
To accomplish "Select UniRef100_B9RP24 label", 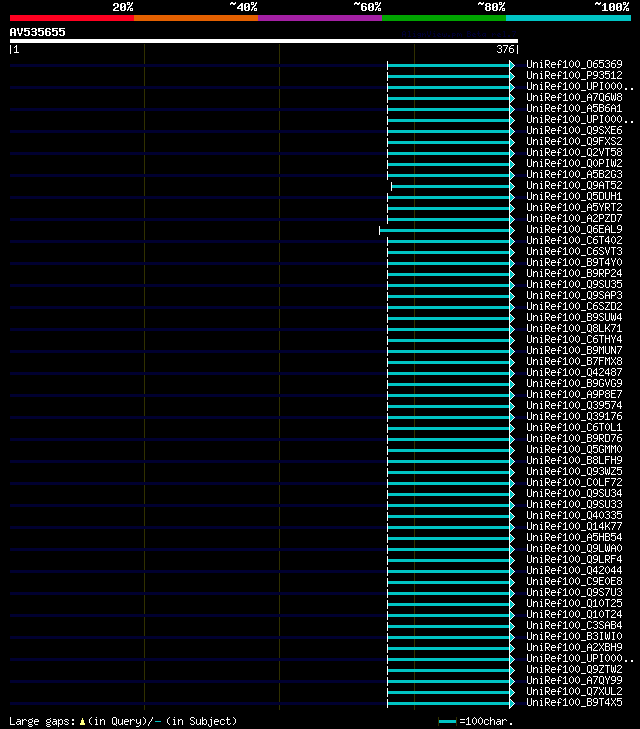I will pos(574,273).
